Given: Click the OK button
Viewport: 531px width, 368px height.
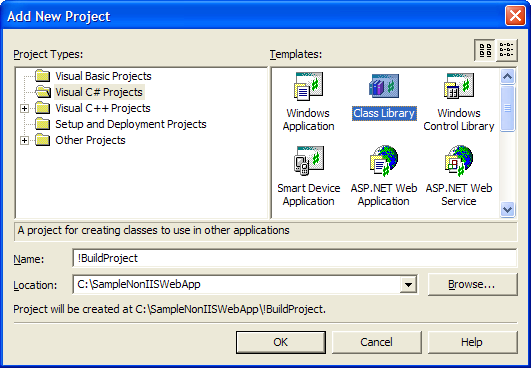Looking at the screenshot, I should click(x=281, y=342).
